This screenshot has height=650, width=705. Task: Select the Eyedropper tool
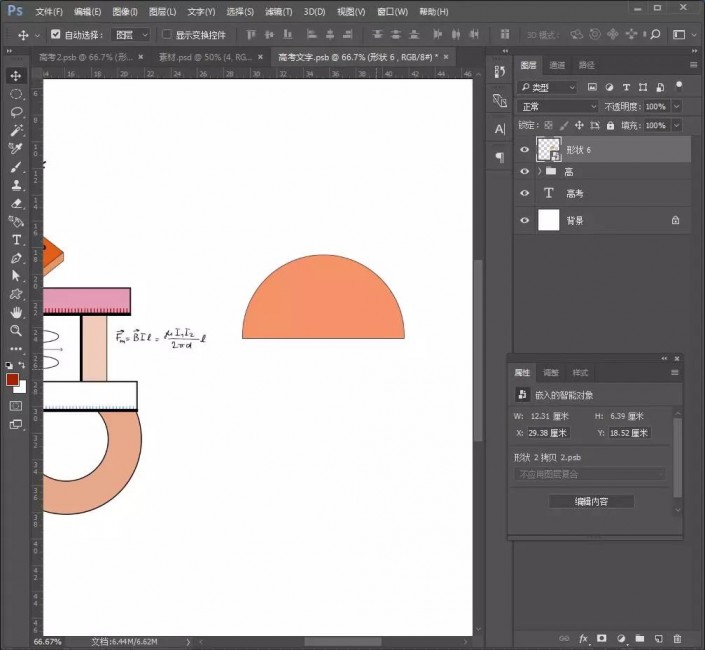pyautogui.click(x=16, y=148)
